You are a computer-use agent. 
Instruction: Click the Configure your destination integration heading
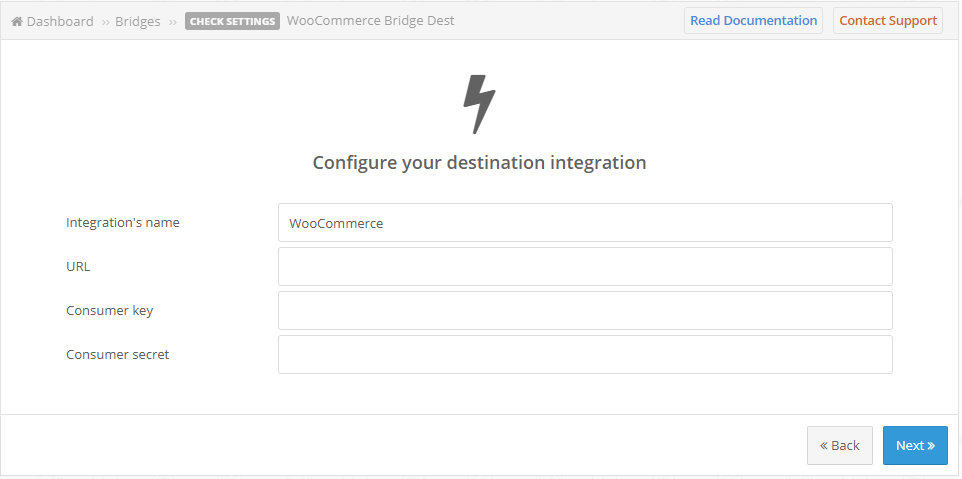pyautogui.click(x=479, y=163)
